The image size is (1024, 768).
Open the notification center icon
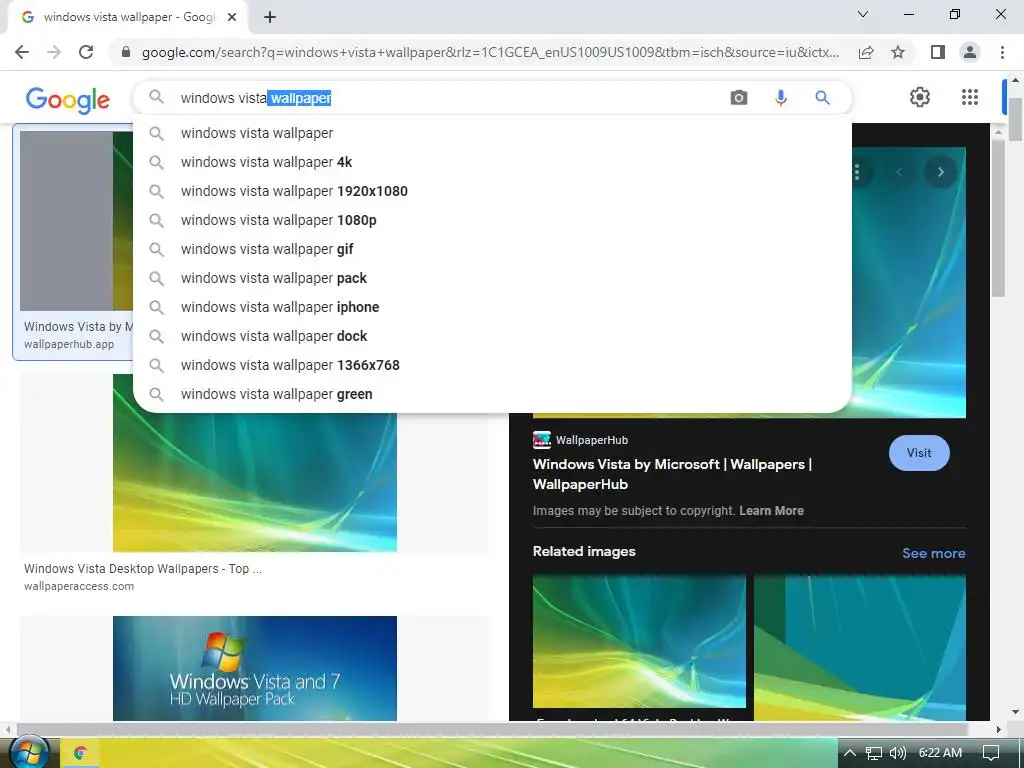click(991, 753)
